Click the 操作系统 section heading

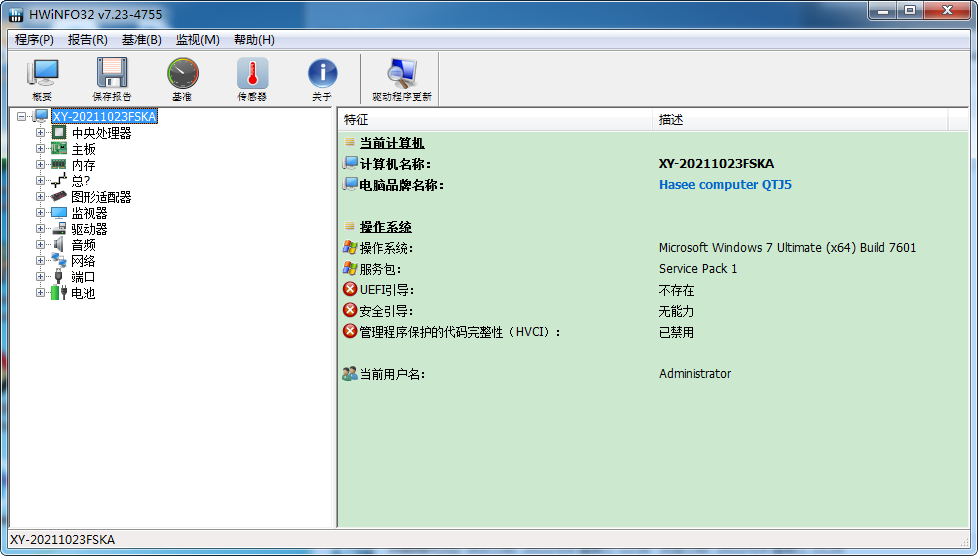coord(385,227)
